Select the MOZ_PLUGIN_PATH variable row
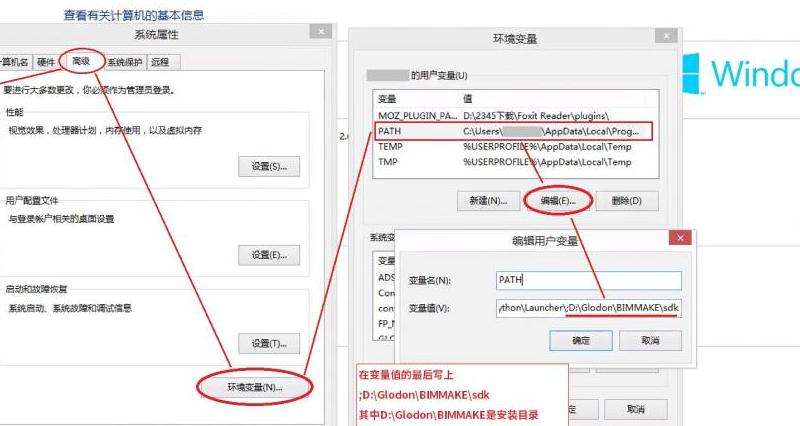Image resolution: width=800 pixels, height=426 pixels. pyautogui.click(x=514, y=116)
